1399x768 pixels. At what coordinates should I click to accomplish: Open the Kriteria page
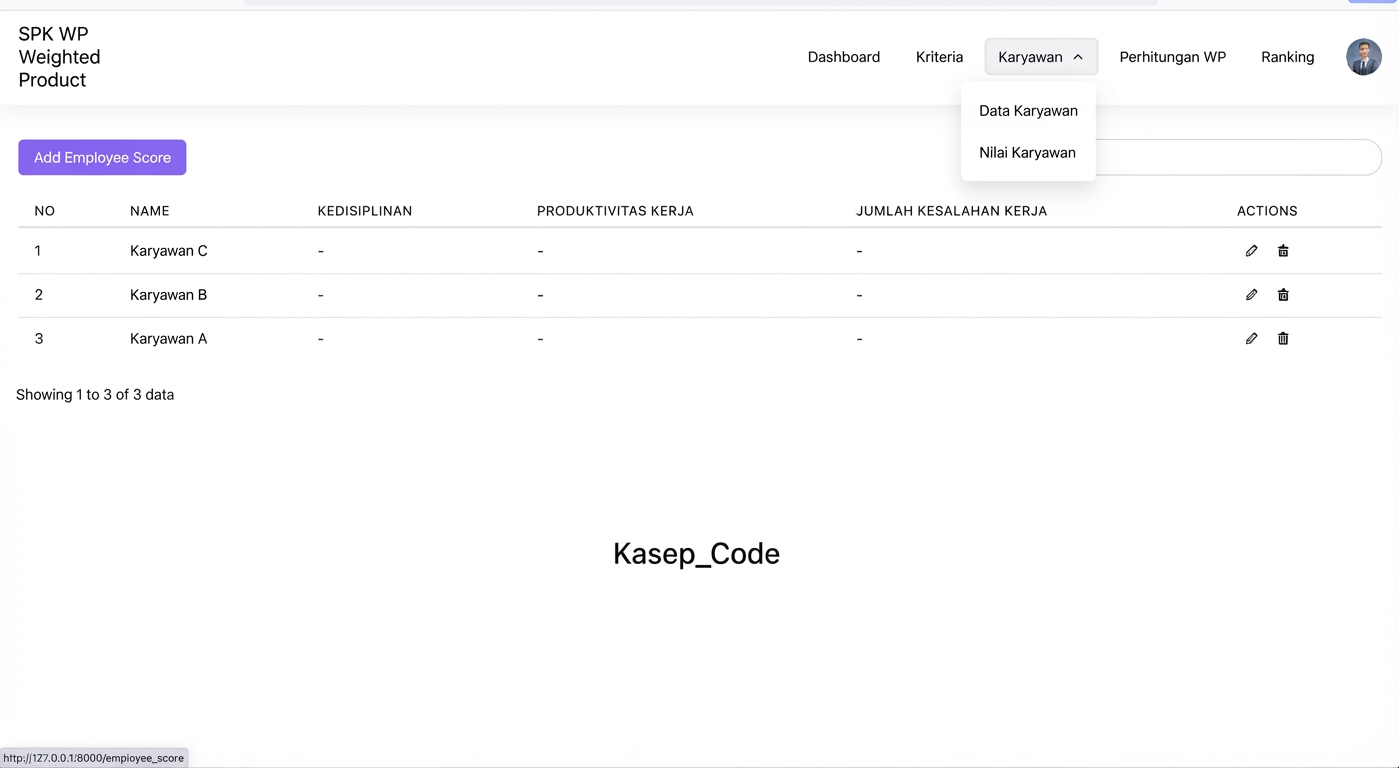(x=939, y=57)
